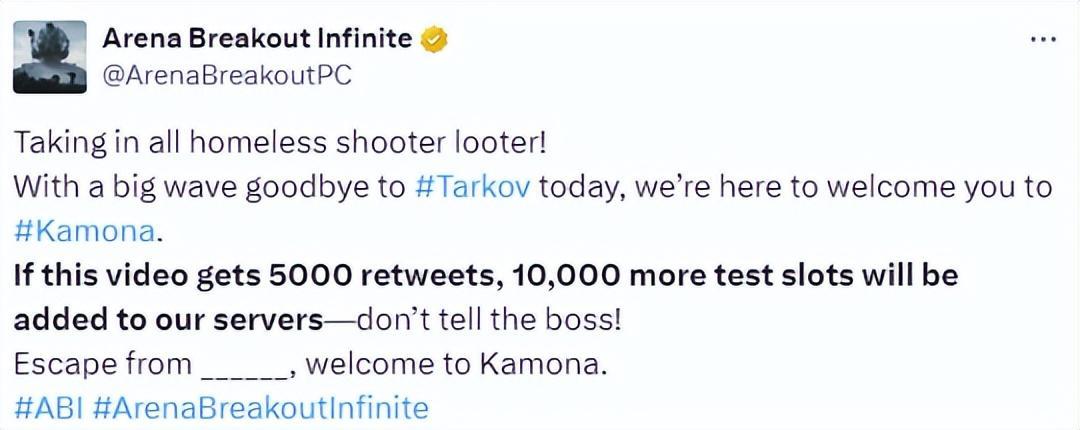Open the #Kamona hashtag
1080x430 pixels.
pos(85,232)
